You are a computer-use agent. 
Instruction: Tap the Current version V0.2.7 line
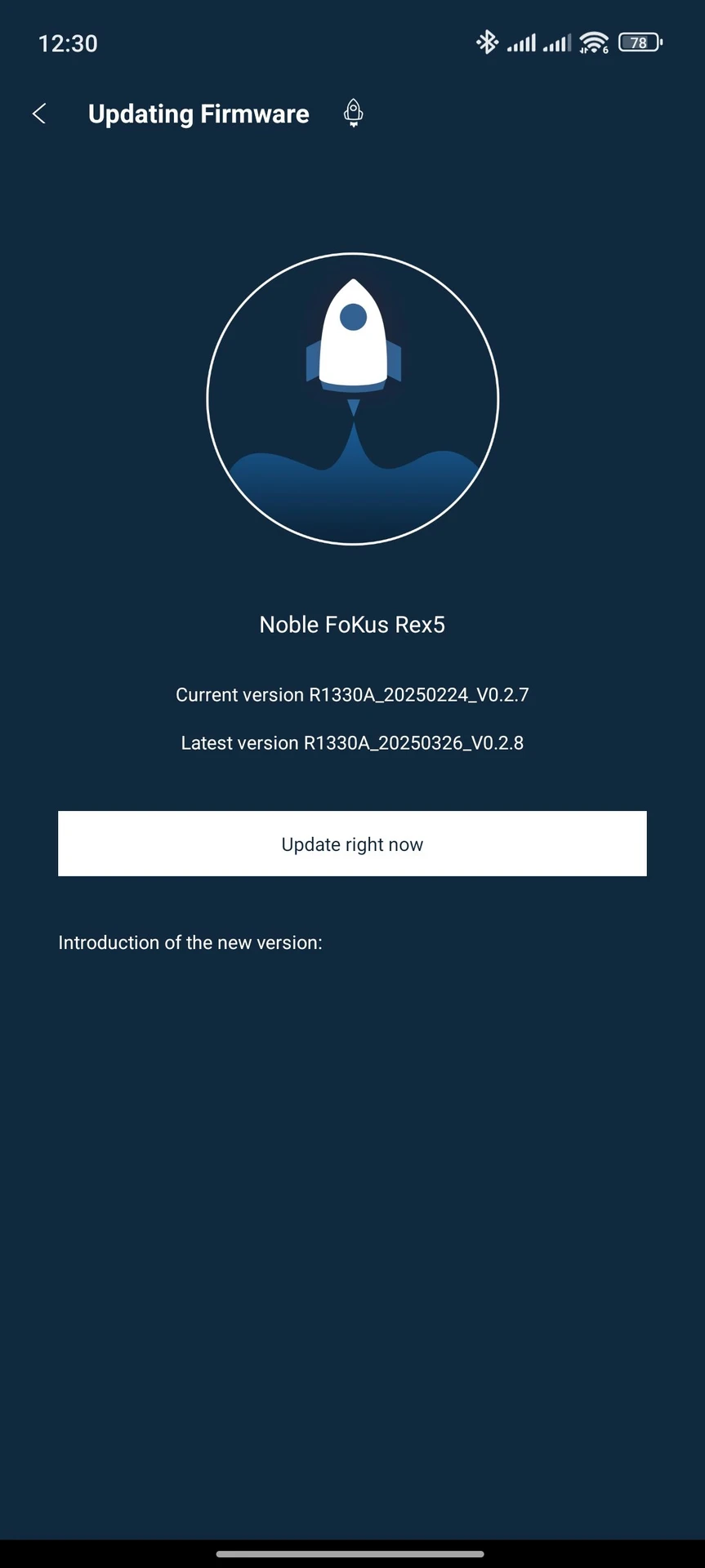click(352, 695)
